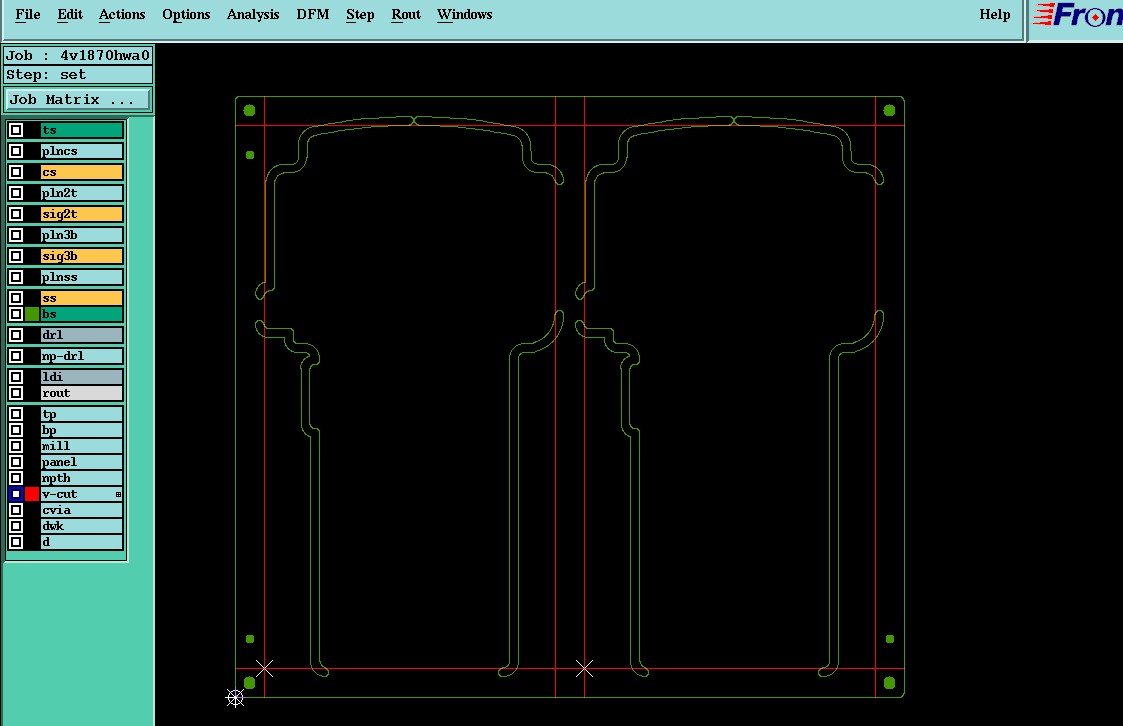Viewport: 1123px width, 726px height.
Task: Toggle checkbox for dwk layer
Action: pyautogui.click(x=16, y=526)
